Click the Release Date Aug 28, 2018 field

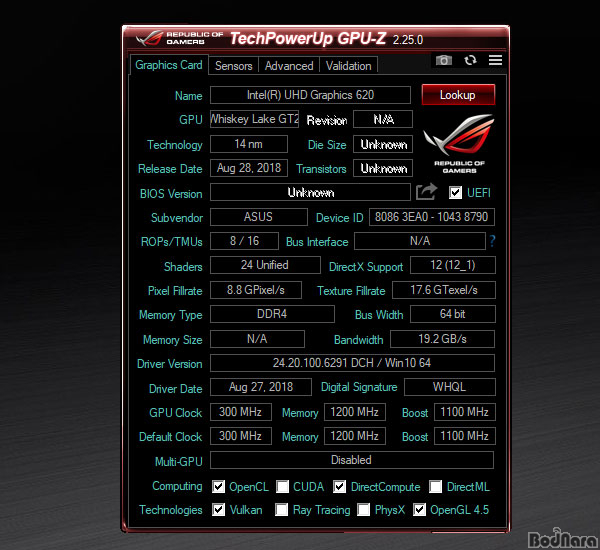pos(249,168)
